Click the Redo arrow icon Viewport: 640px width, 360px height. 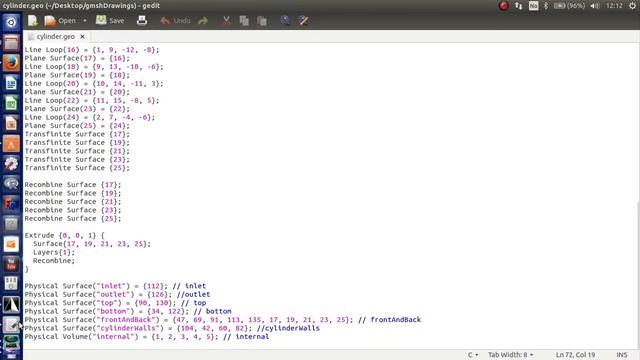203,20
